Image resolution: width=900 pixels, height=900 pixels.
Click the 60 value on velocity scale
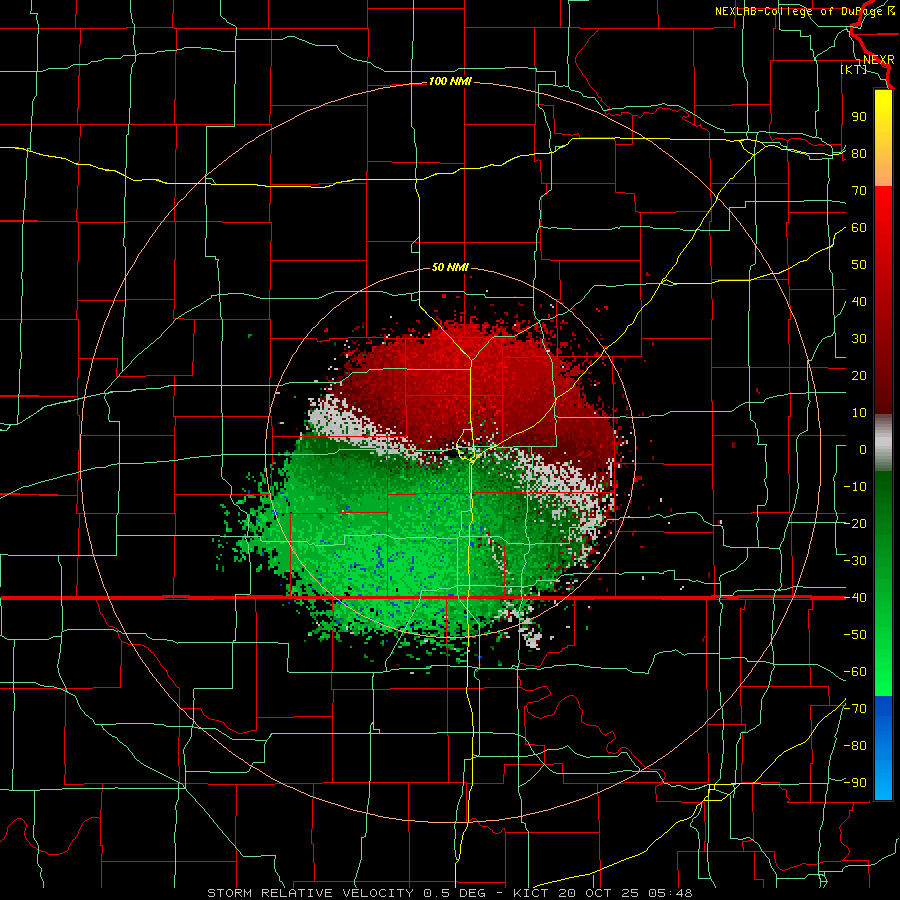859,228
